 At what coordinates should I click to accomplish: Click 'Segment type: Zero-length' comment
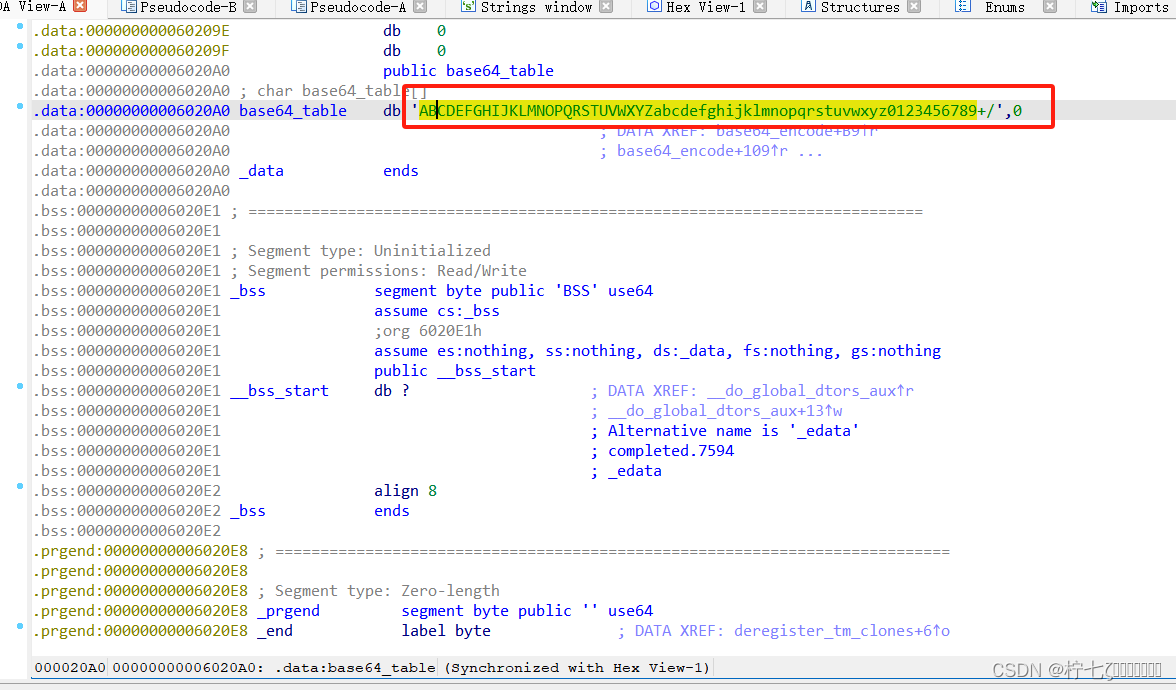click(x=379, y=591)
